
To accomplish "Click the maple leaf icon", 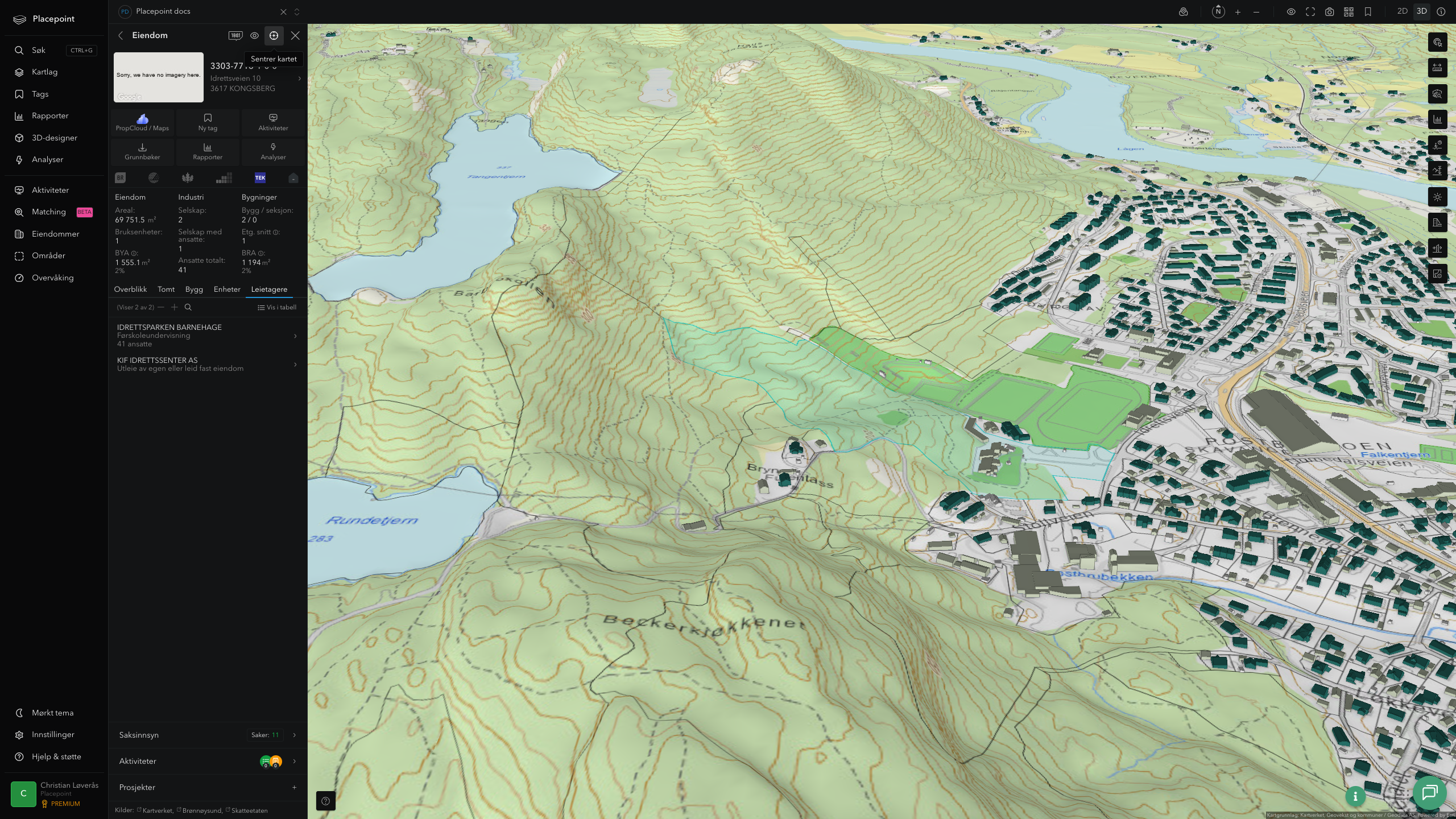I will [188, 178].
